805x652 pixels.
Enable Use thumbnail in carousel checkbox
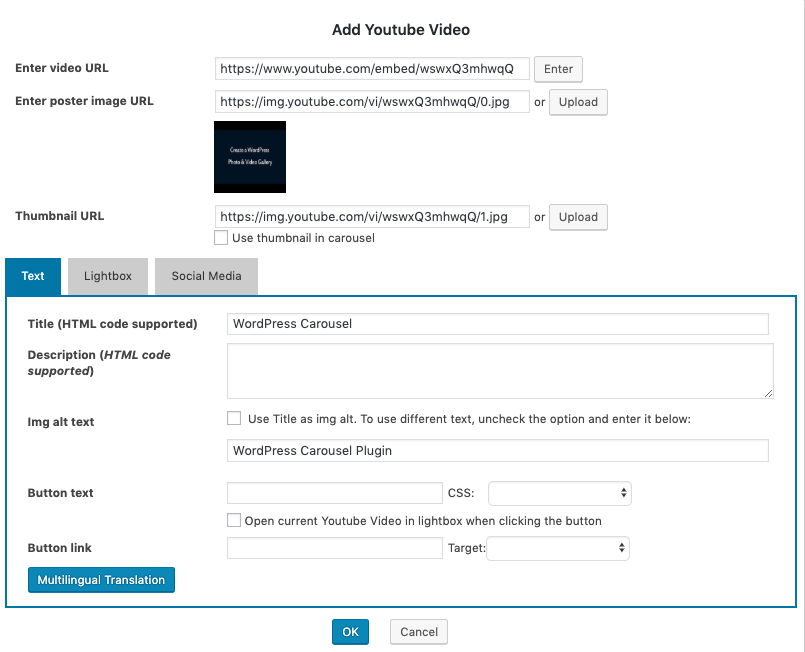tap(221, 238)
